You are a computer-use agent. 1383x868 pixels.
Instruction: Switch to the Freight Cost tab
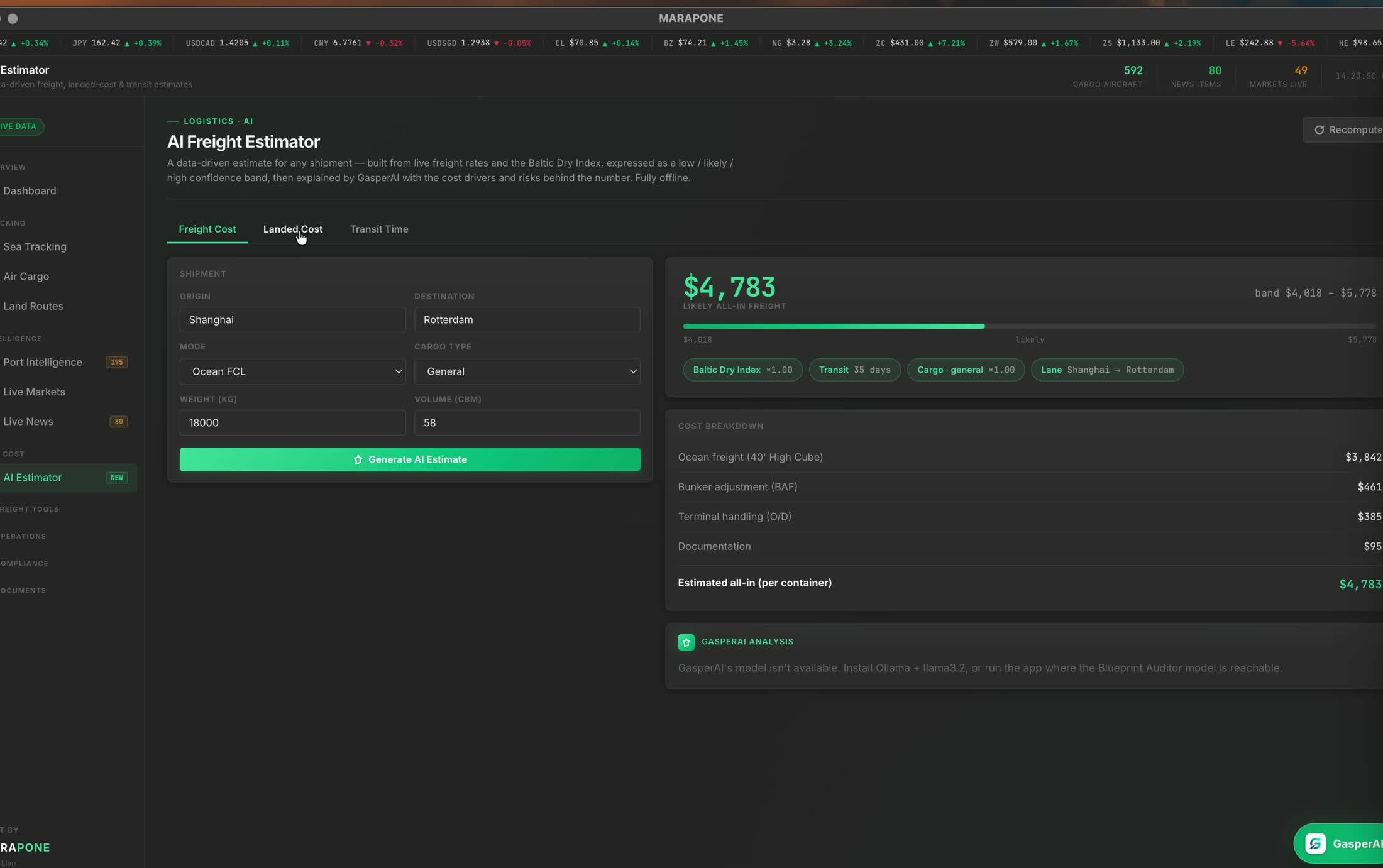[x=207, y=229]
